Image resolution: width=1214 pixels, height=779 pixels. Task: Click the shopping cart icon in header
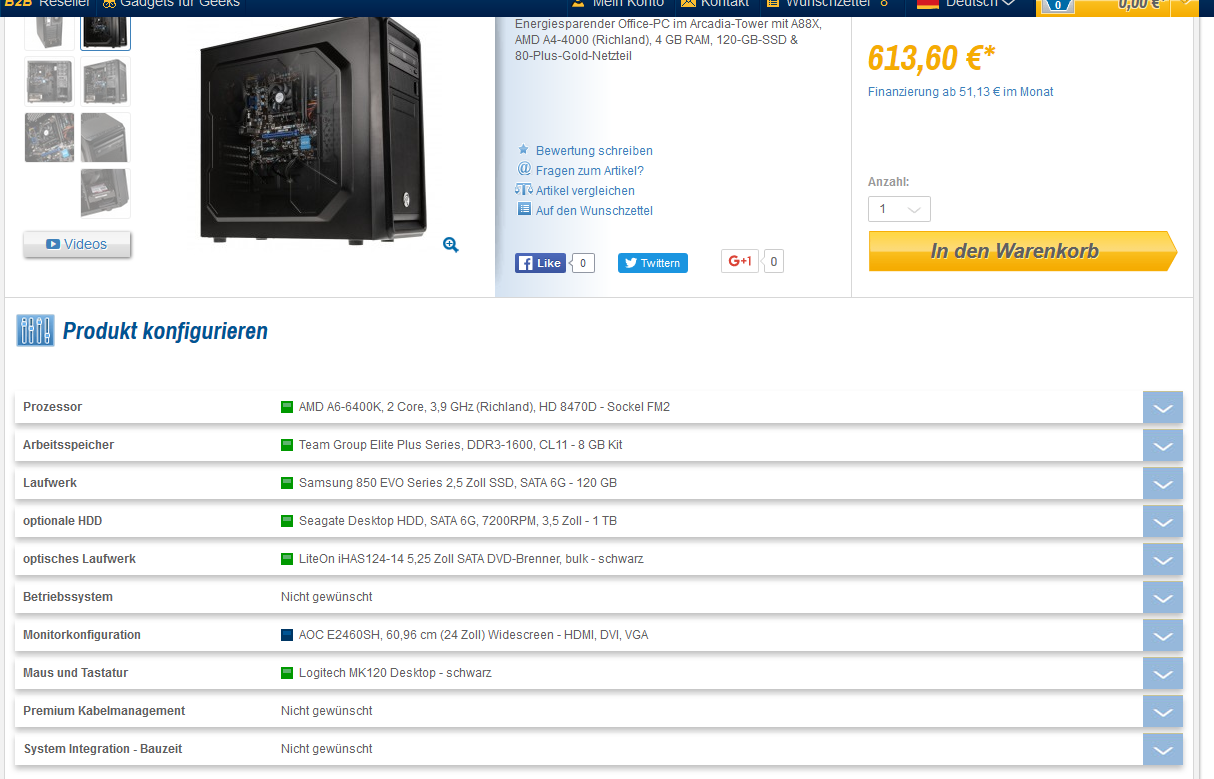pyautogui.click(x=1057, y=5)
